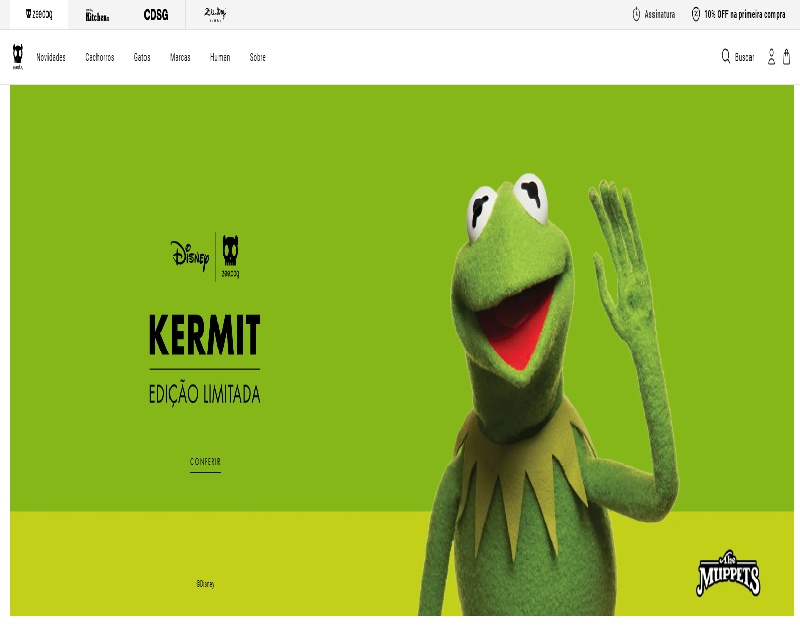Switch to the CDSG brand tab
This screenshot has height=626, width=800.
tap(156, 15)
